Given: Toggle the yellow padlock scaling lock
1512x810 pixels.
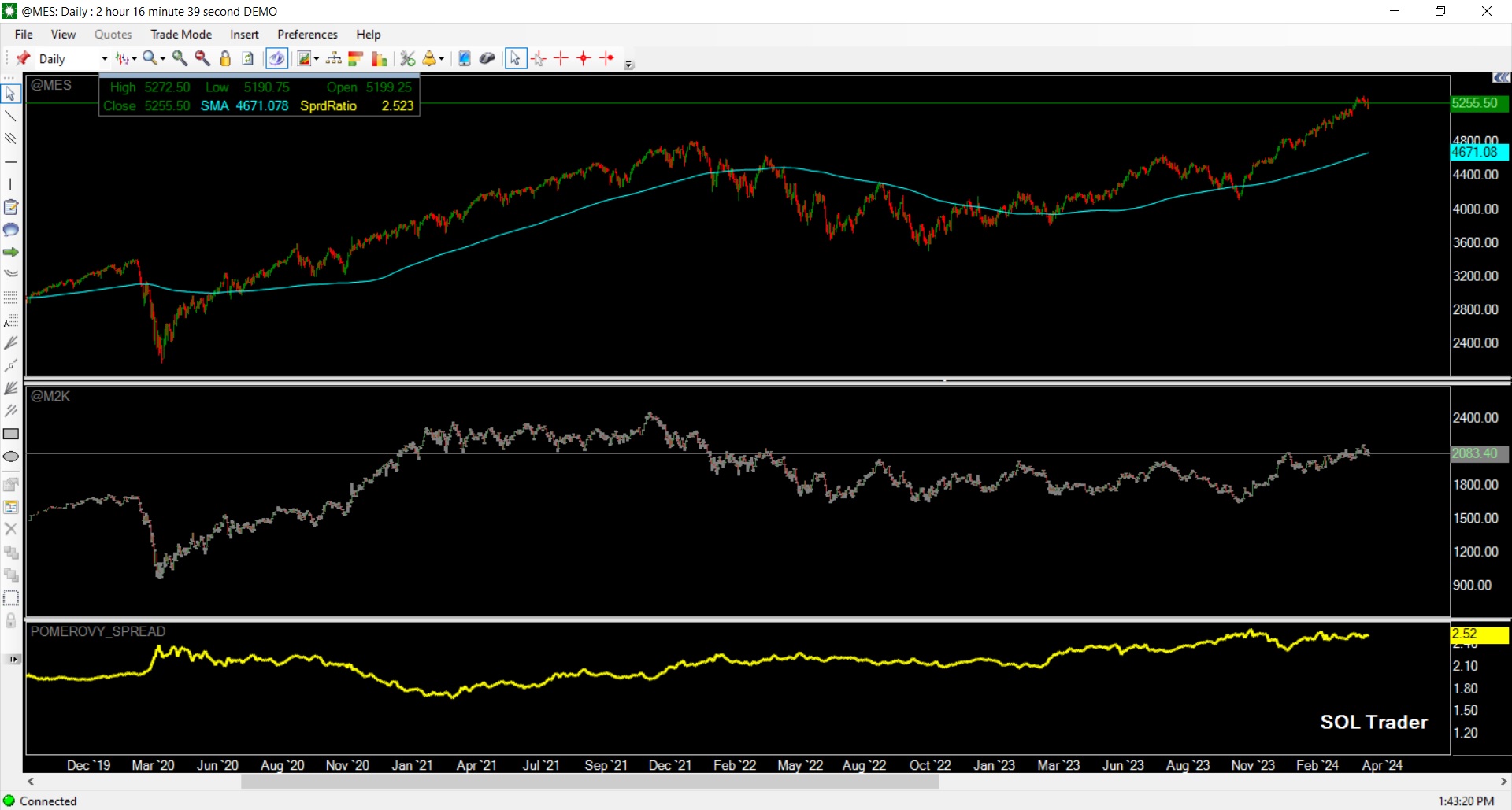Looking at the screenshot, I should tap(225, 58).
